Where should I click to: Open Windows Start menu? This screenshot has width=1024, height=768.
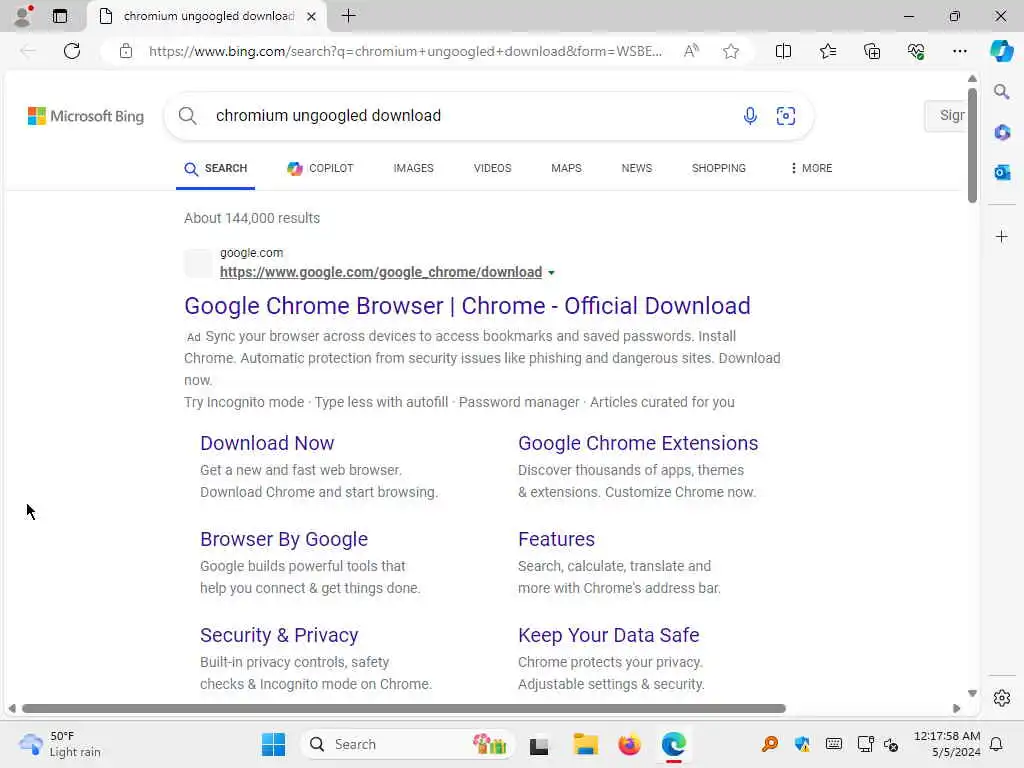(x=273, y=744)
